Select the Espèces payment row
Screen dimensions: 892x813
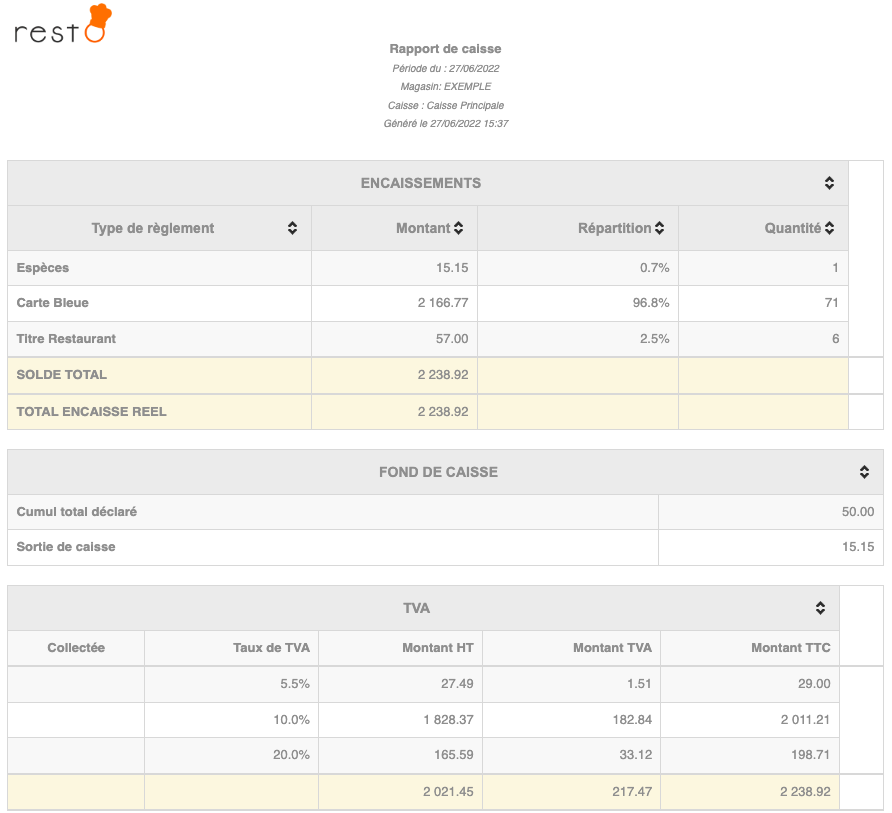(43, 268)
